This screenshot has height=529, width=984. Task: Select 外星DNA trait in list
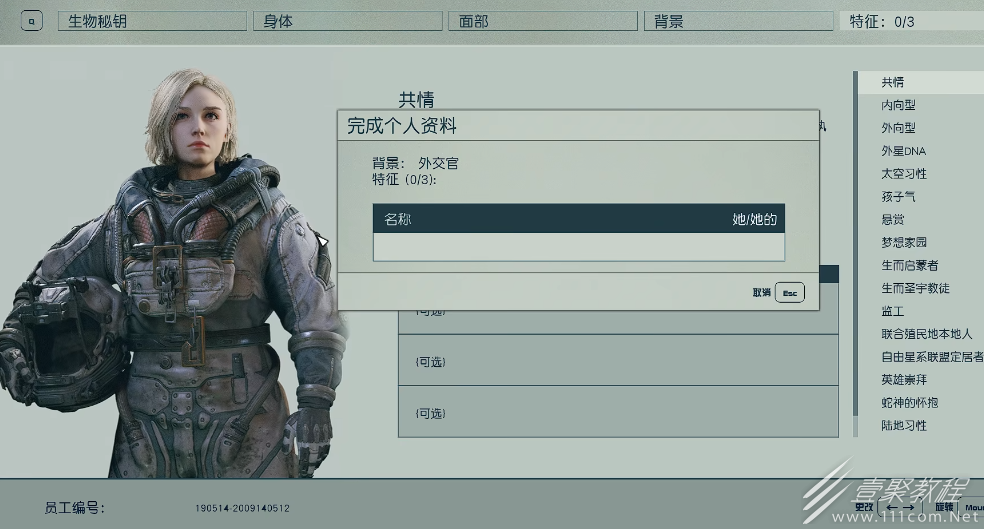903,151
